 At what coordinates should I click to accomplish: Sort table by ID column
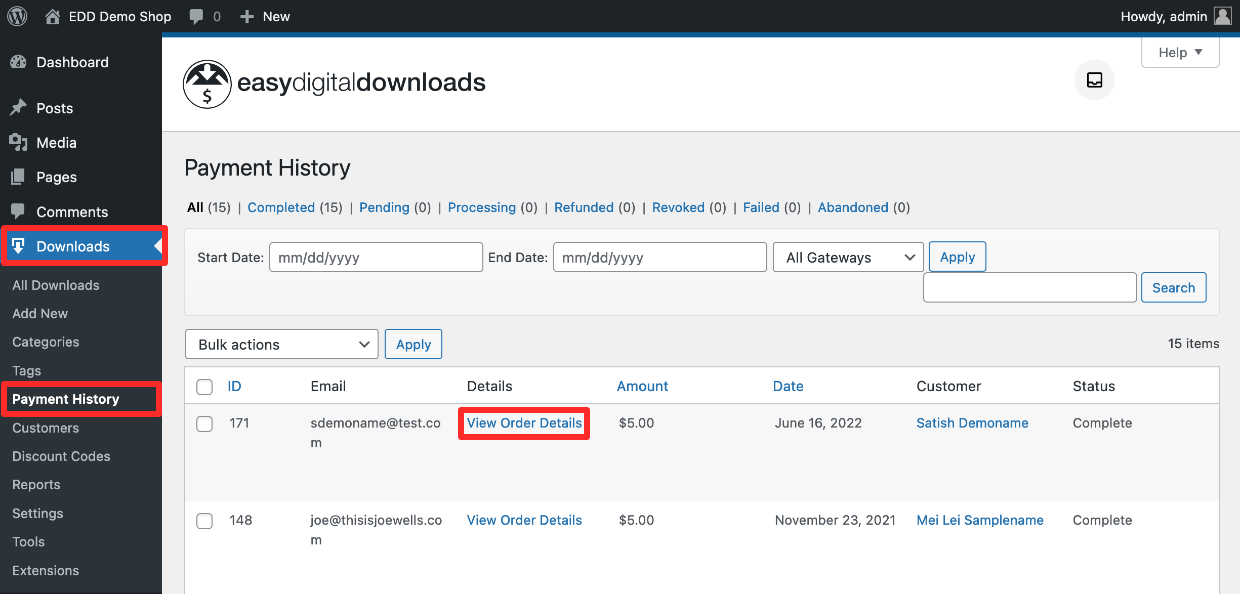coord(235,386)
